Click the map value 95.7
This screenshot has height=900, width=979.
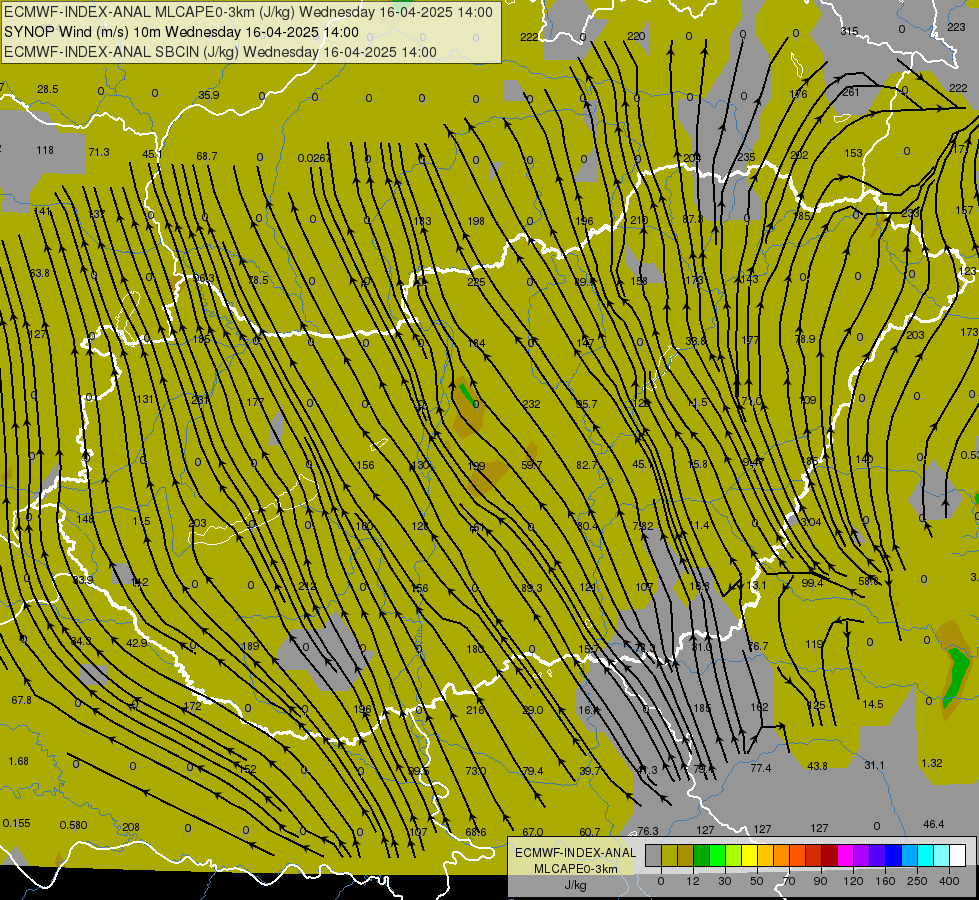[x=586, y=404]
